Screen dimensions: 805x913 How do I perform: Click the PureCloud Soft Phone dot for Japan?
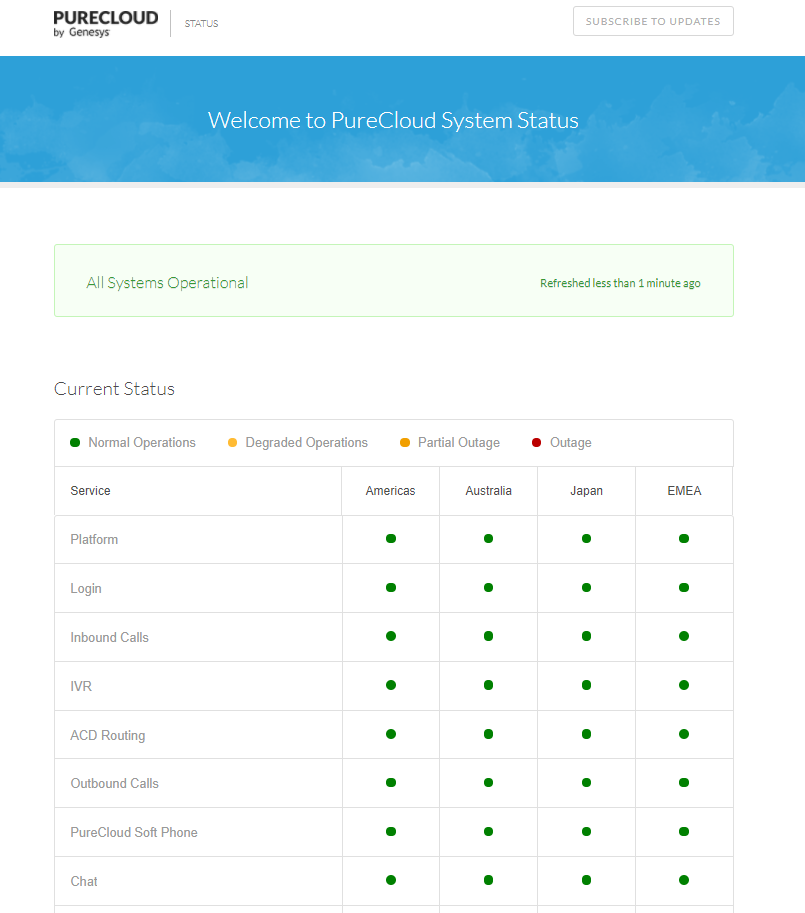(x=586, y=831)
